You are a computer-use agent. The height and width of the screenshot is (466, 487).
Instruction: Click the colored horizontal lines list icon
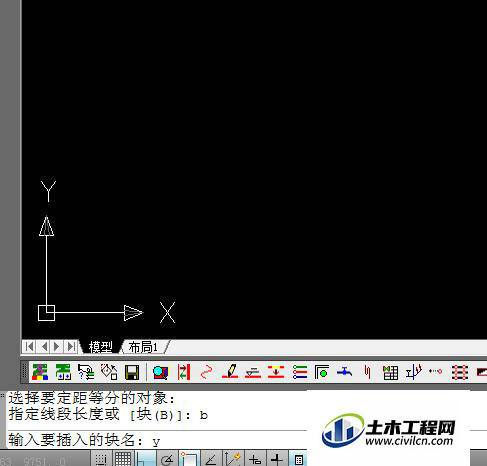point(299,372)
